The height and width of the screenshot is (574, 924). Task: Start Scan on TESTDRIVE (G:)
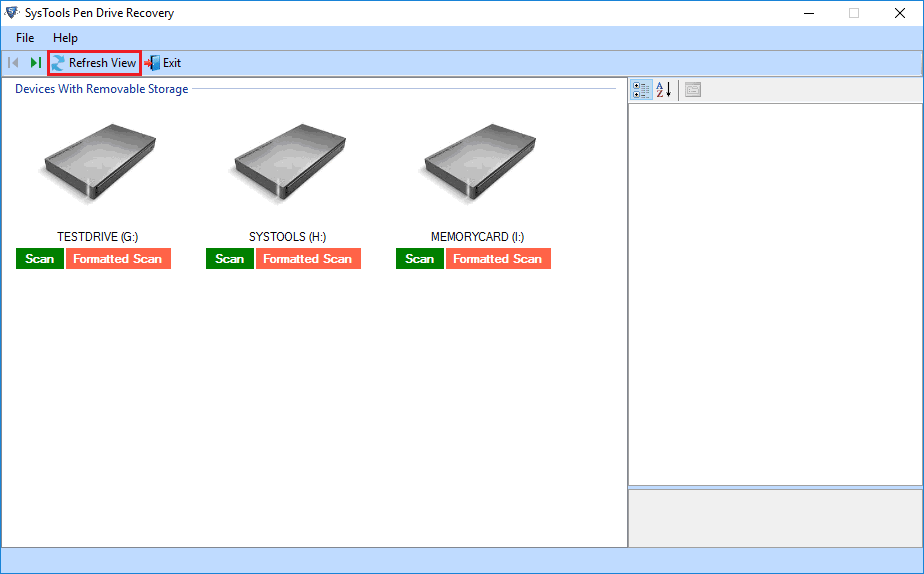coord(40,259)
